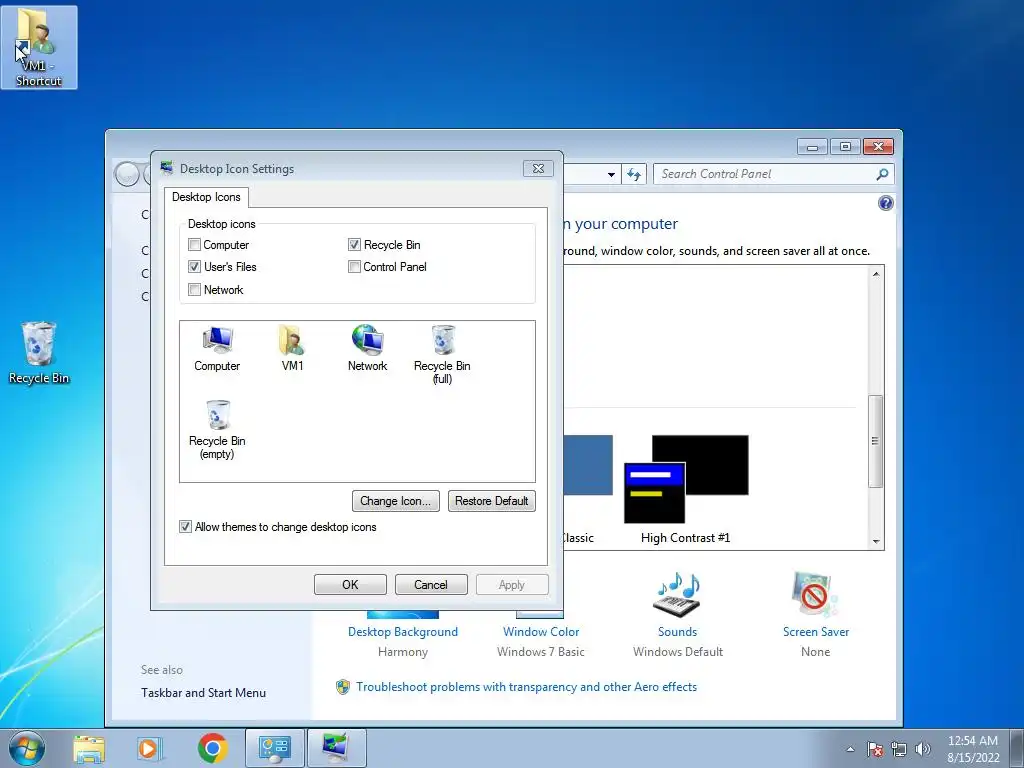The height and width of the screenshot is (768, 1024).
Task: Open the Sounds link
Action: click(x=677, y=632)
